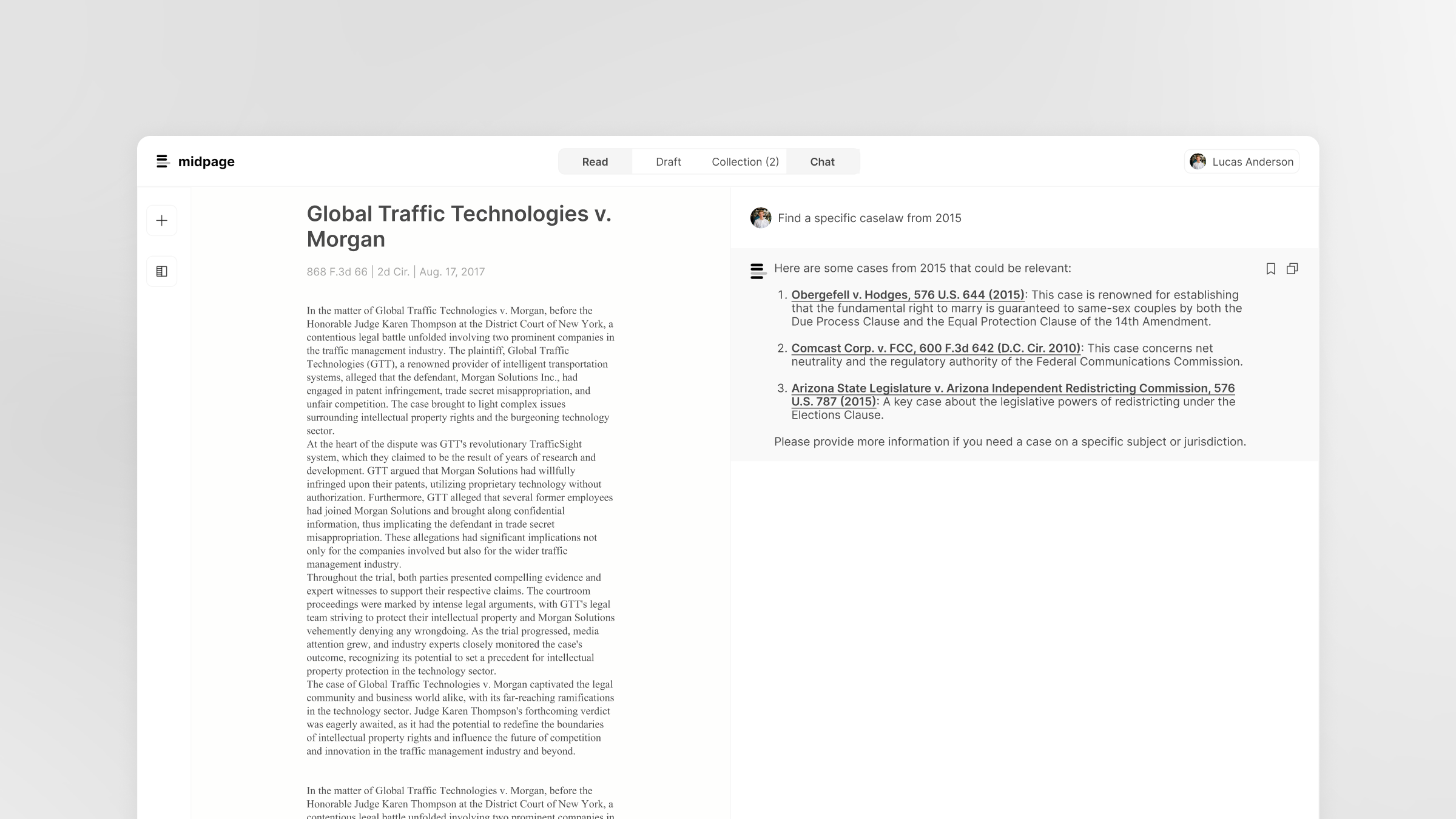This screenshot has width=1456, height=819.
Task: Bookmark the case list response
Action: coord(1272,269)
